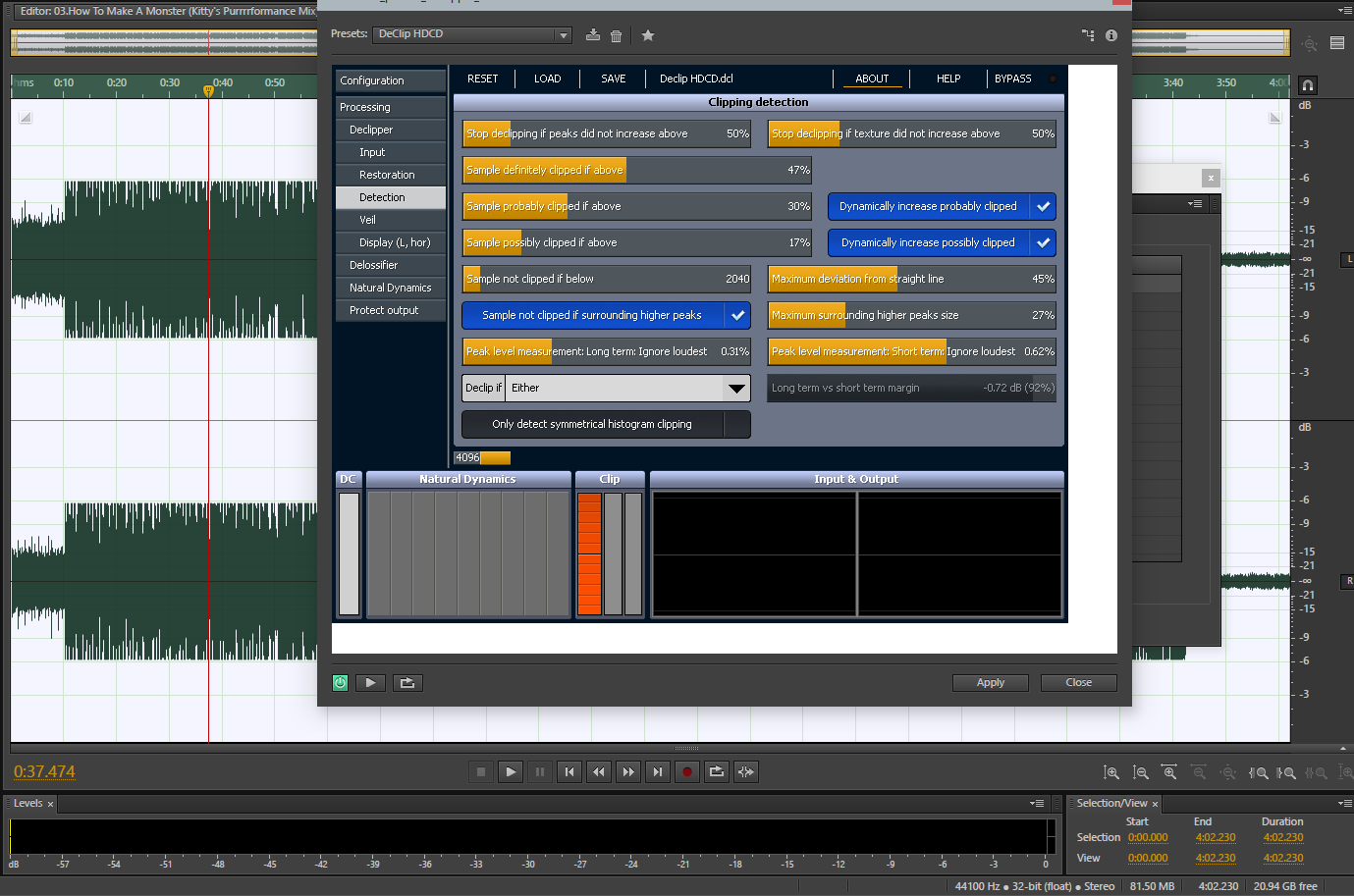The height and width of the screenshot is (896, 1354).
Task: Zoom out amplitude icon
Action: tap(1141, 773)
